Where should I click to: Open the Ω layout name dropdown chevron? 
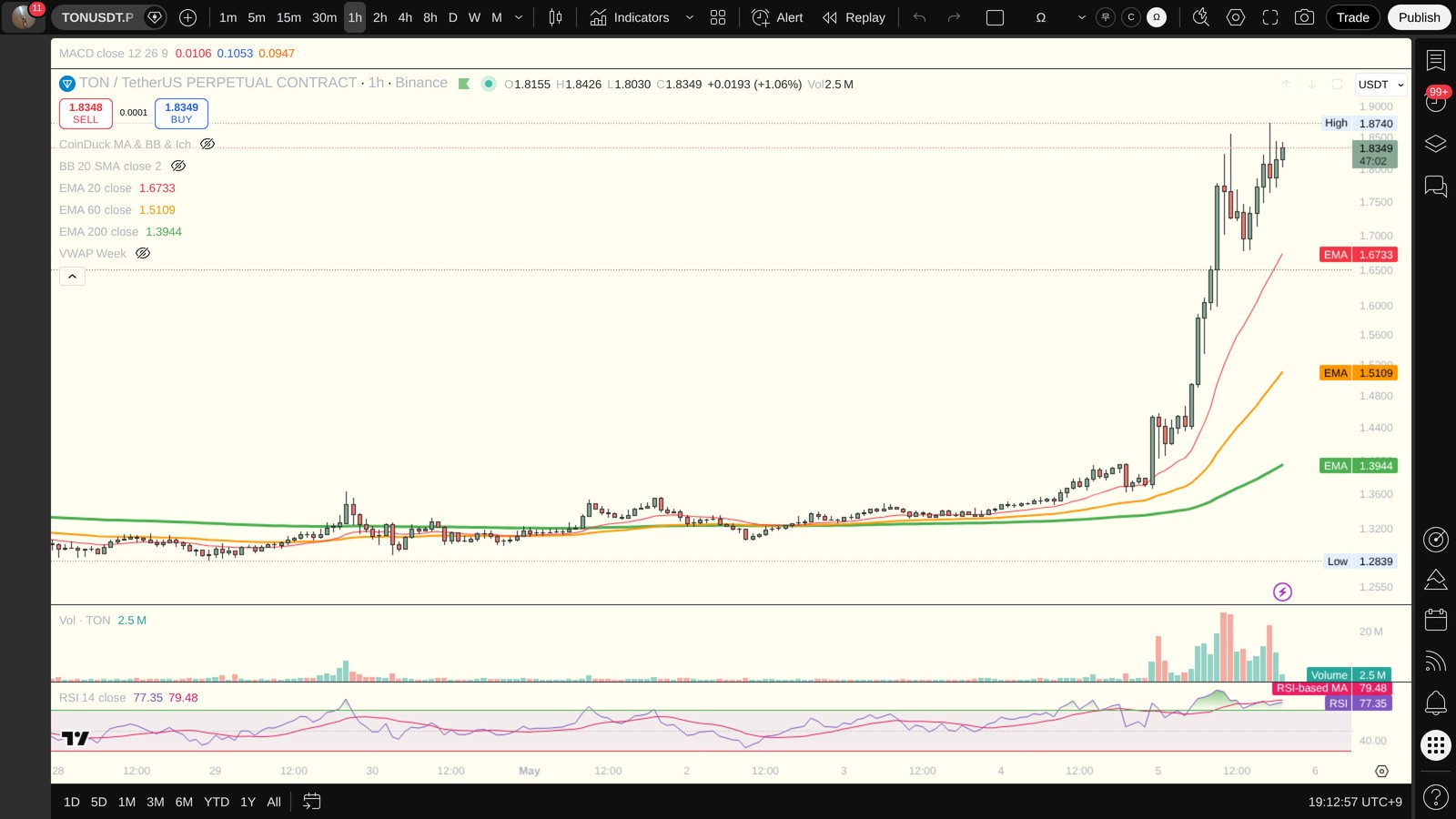[x=1081, y=17]
